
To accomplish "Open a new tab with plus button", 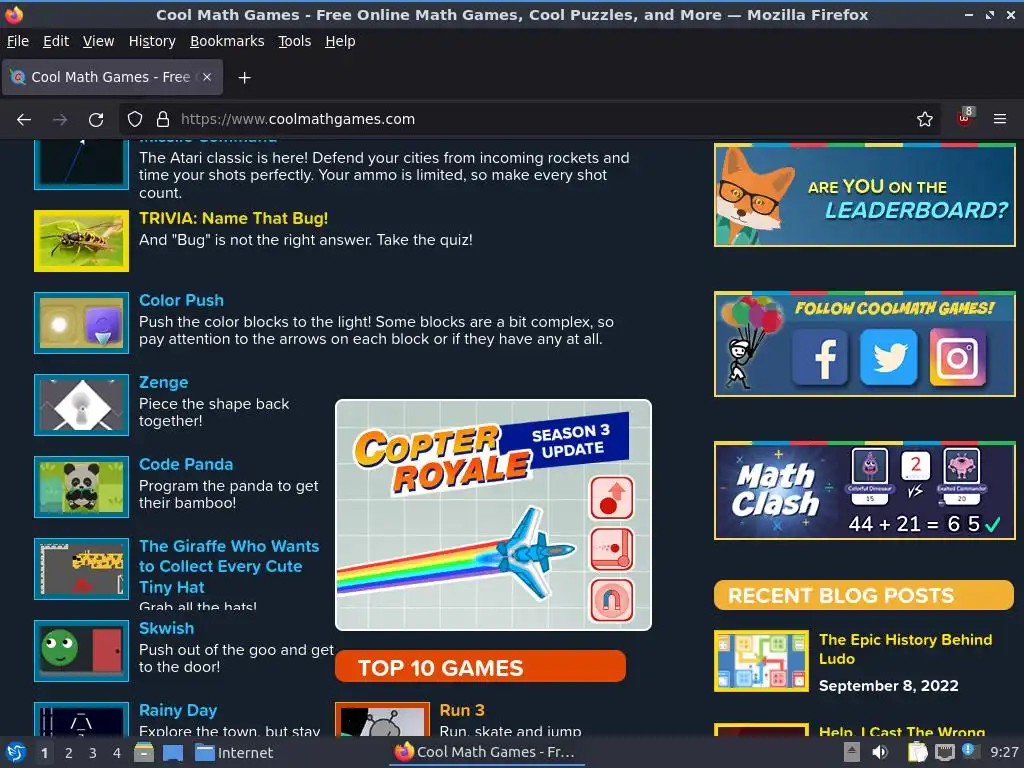I will tap(244, 78).
